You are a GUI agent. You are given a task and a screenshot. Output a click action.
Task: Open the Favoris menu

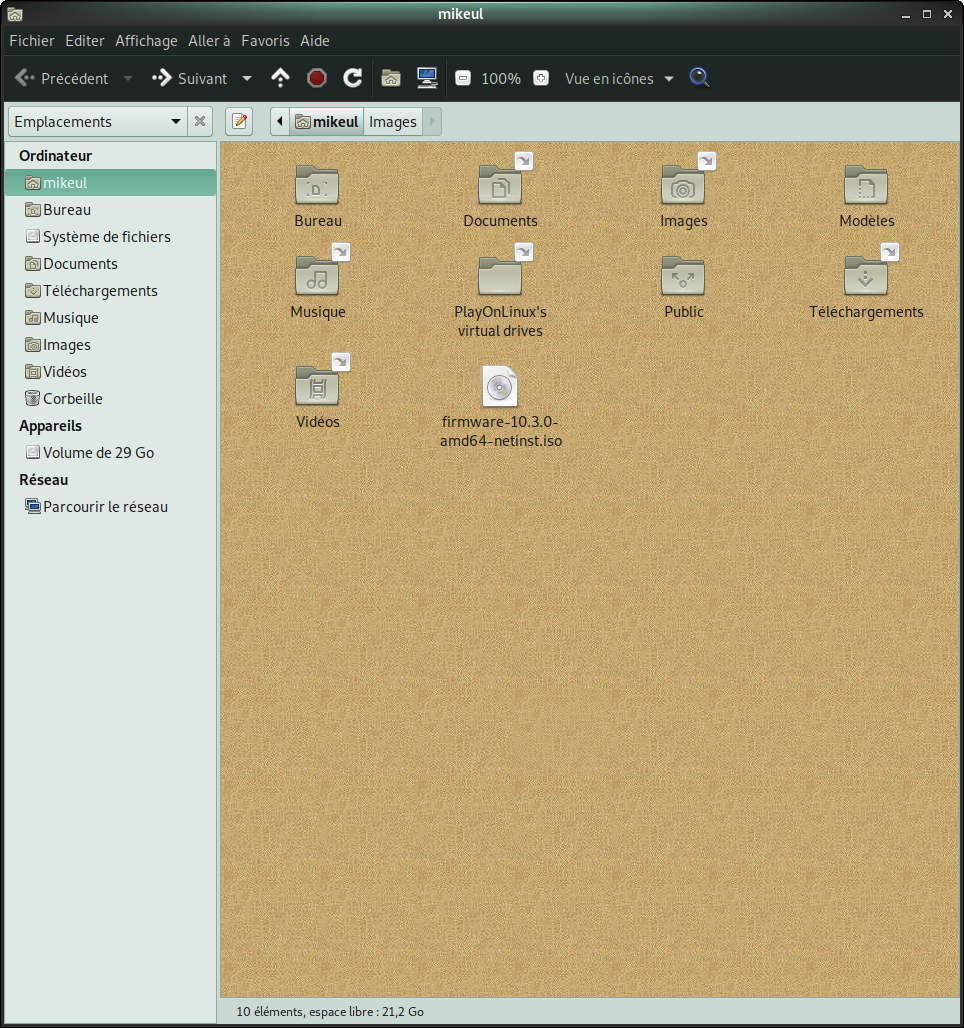coord(265,41)
